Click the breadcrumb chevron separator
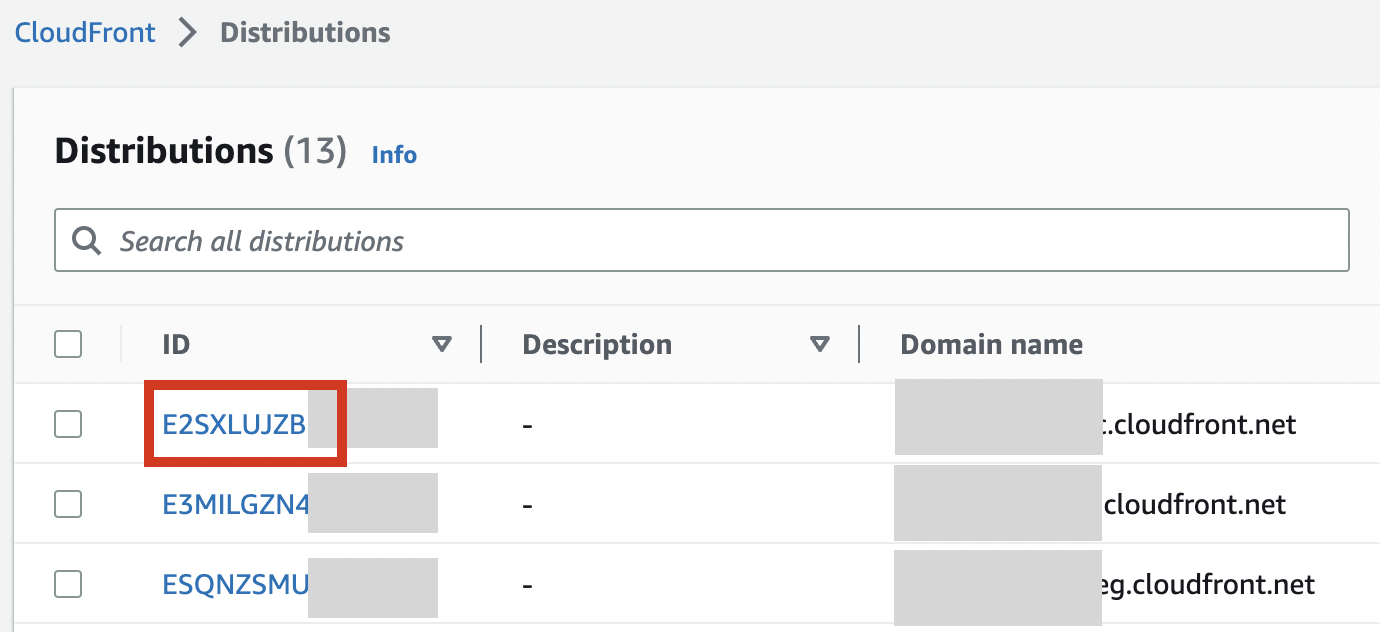The height and width of the screenshot is (632, 1380). tap(186, 31)
